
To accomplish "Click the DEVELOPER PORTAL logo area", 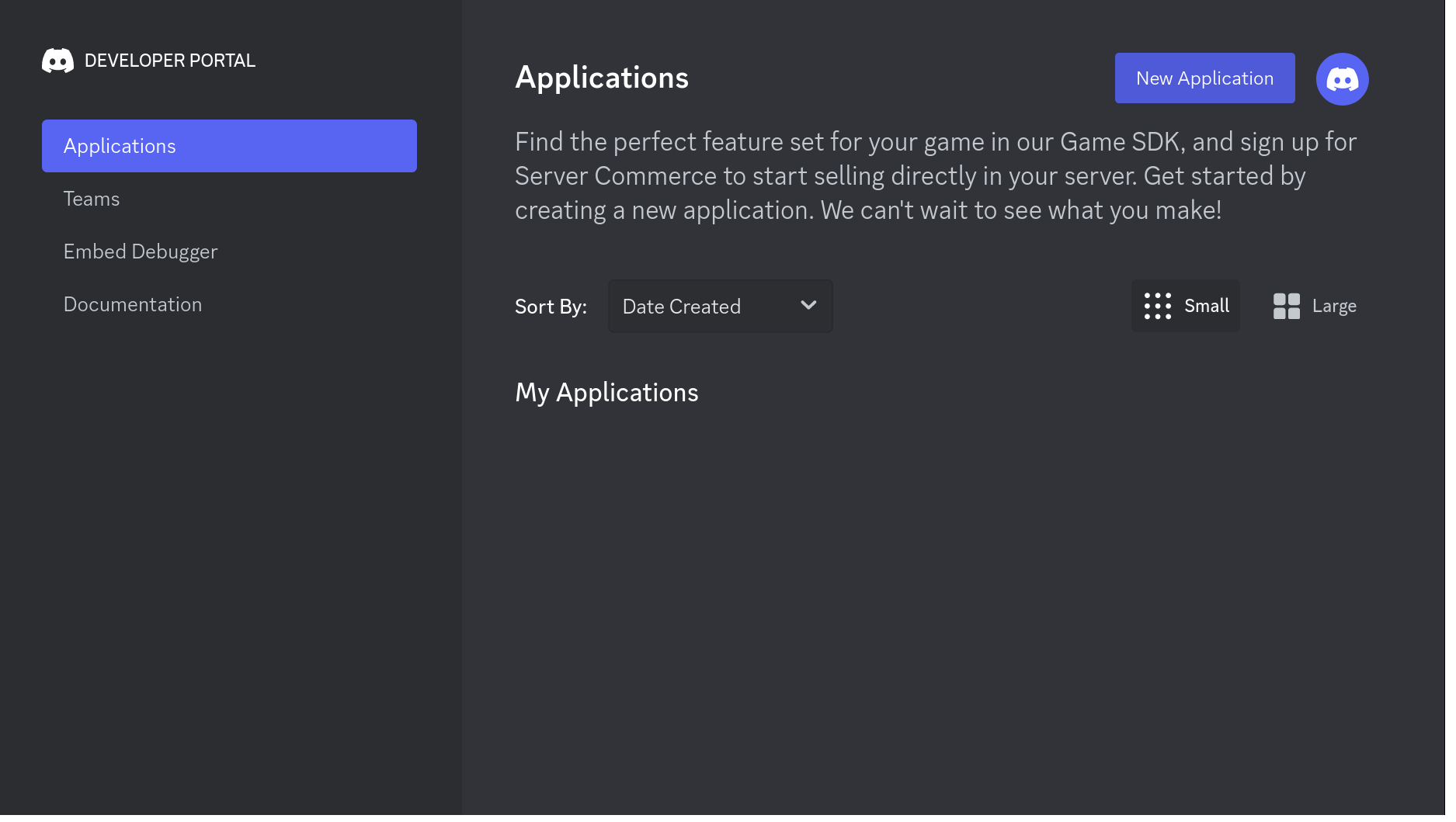I will coord(148,60).
